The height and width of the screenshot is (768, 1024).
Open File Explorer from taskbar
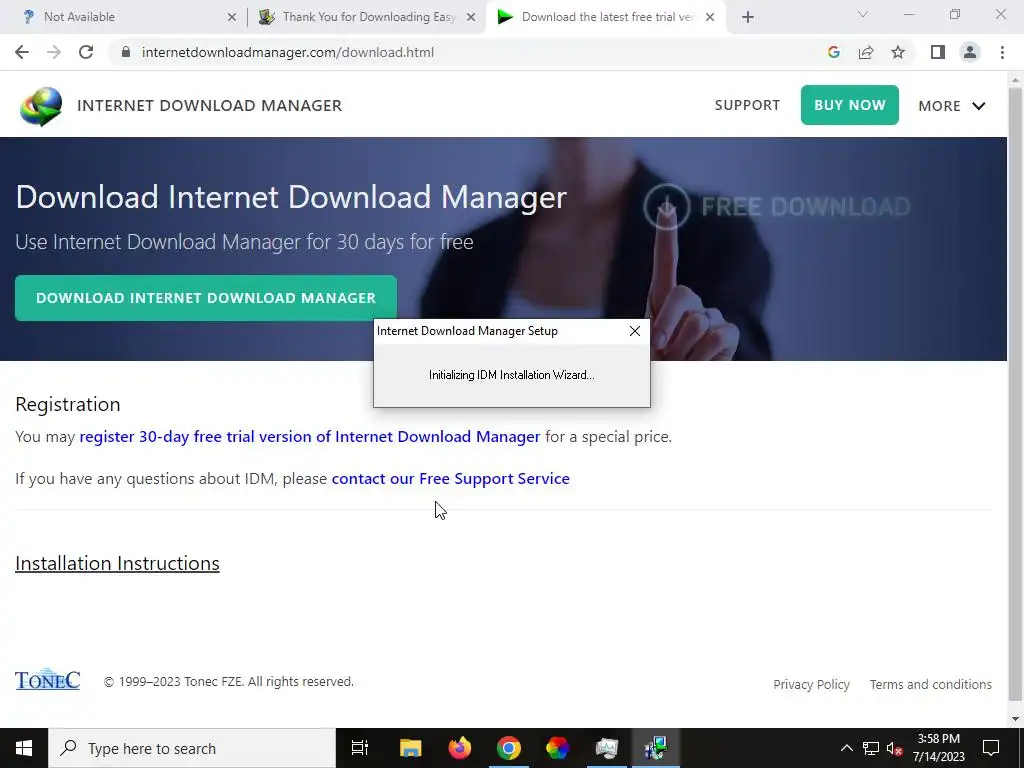point(411,748)
